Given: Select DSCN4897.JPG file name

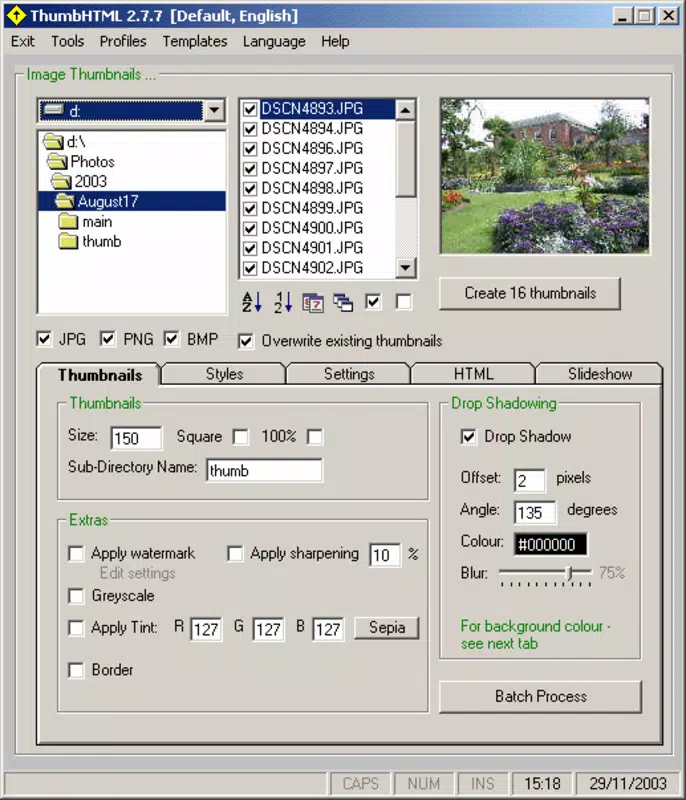Looking at the screenshot, I should pyautogui.click(x=312, y=168).
